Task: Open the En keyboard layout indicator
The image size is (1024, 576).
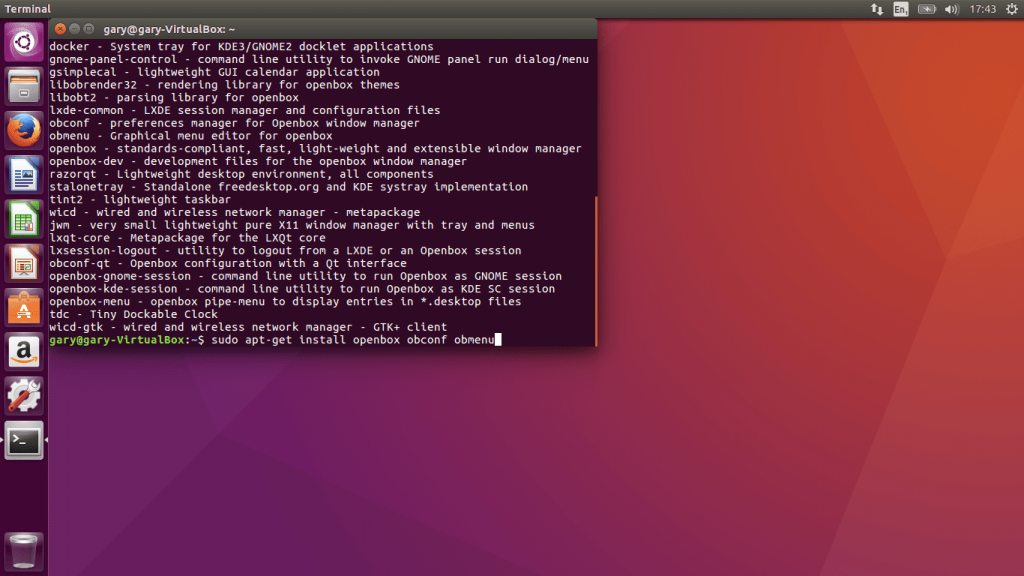Action: click(901, 9)
